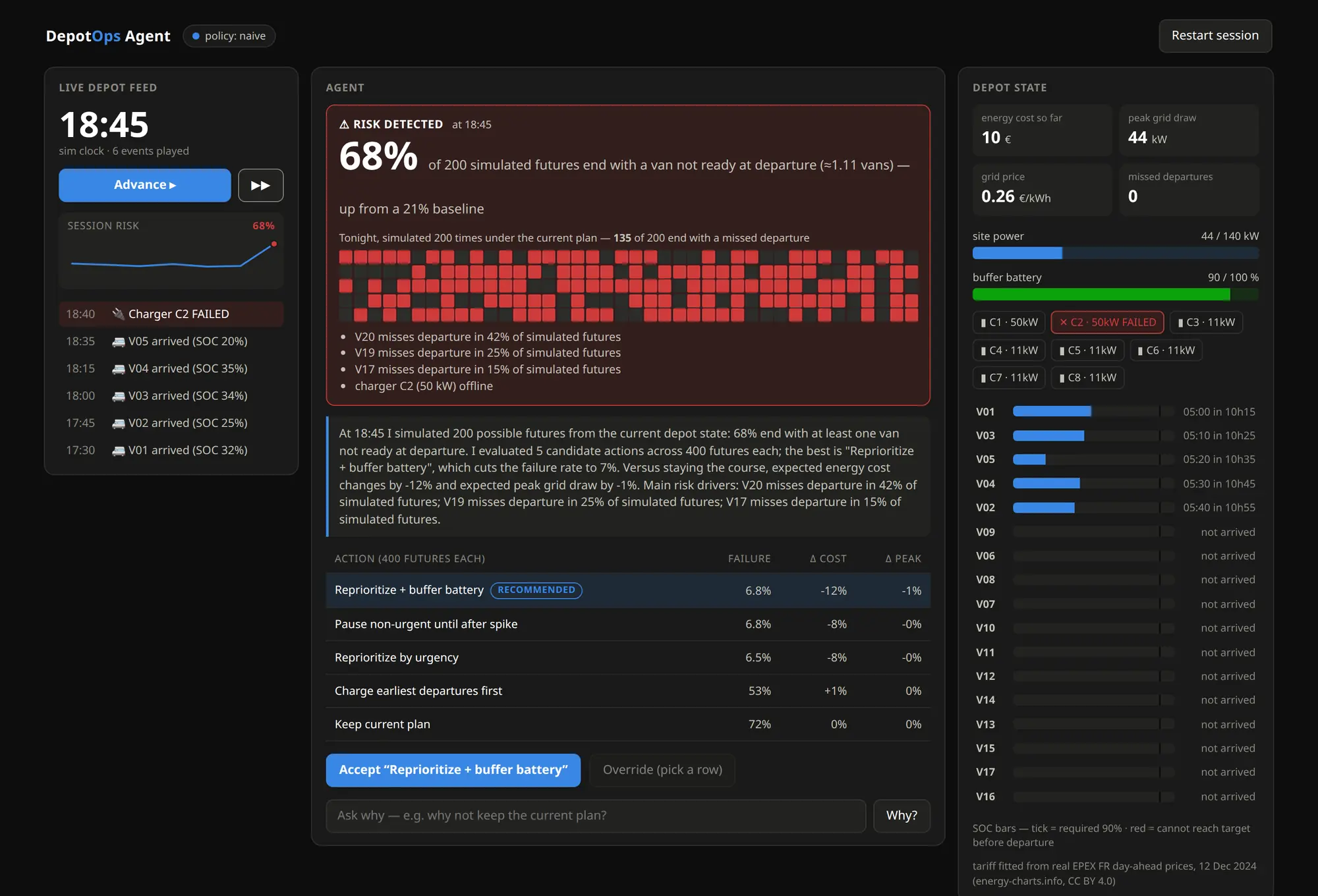Click the session risk sparkline chart

pyautogui.click(x=173, y=257)
